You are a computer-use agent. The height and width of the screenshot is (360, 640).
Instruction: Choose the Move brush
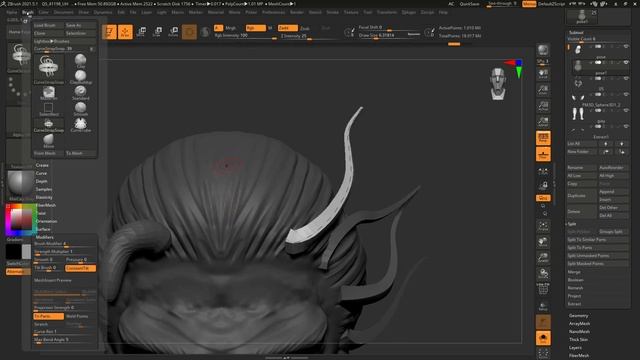pos(49,141)
